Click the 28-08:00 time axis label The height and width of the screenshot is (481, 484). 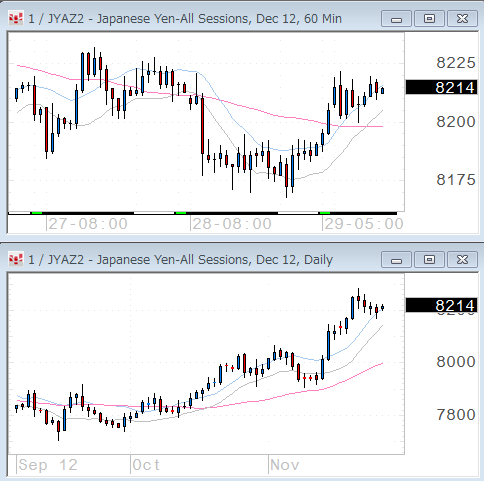[232, 224]
